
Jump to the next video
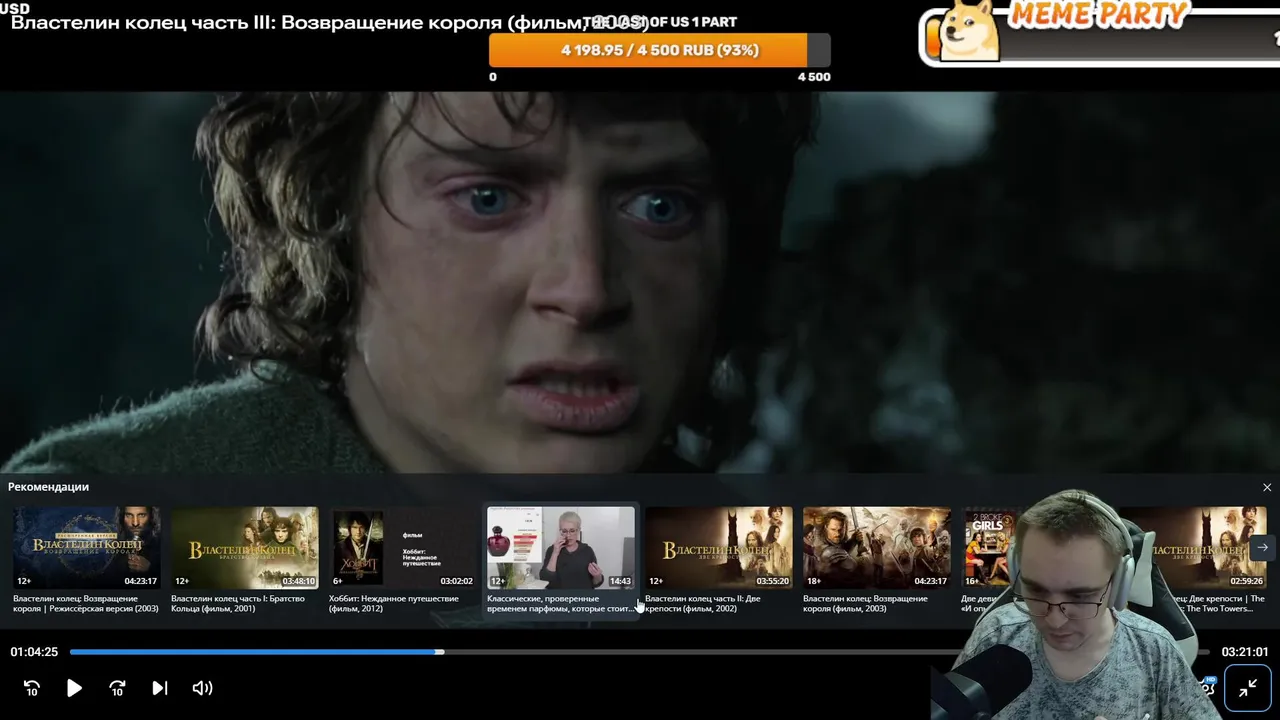[160, 688]
